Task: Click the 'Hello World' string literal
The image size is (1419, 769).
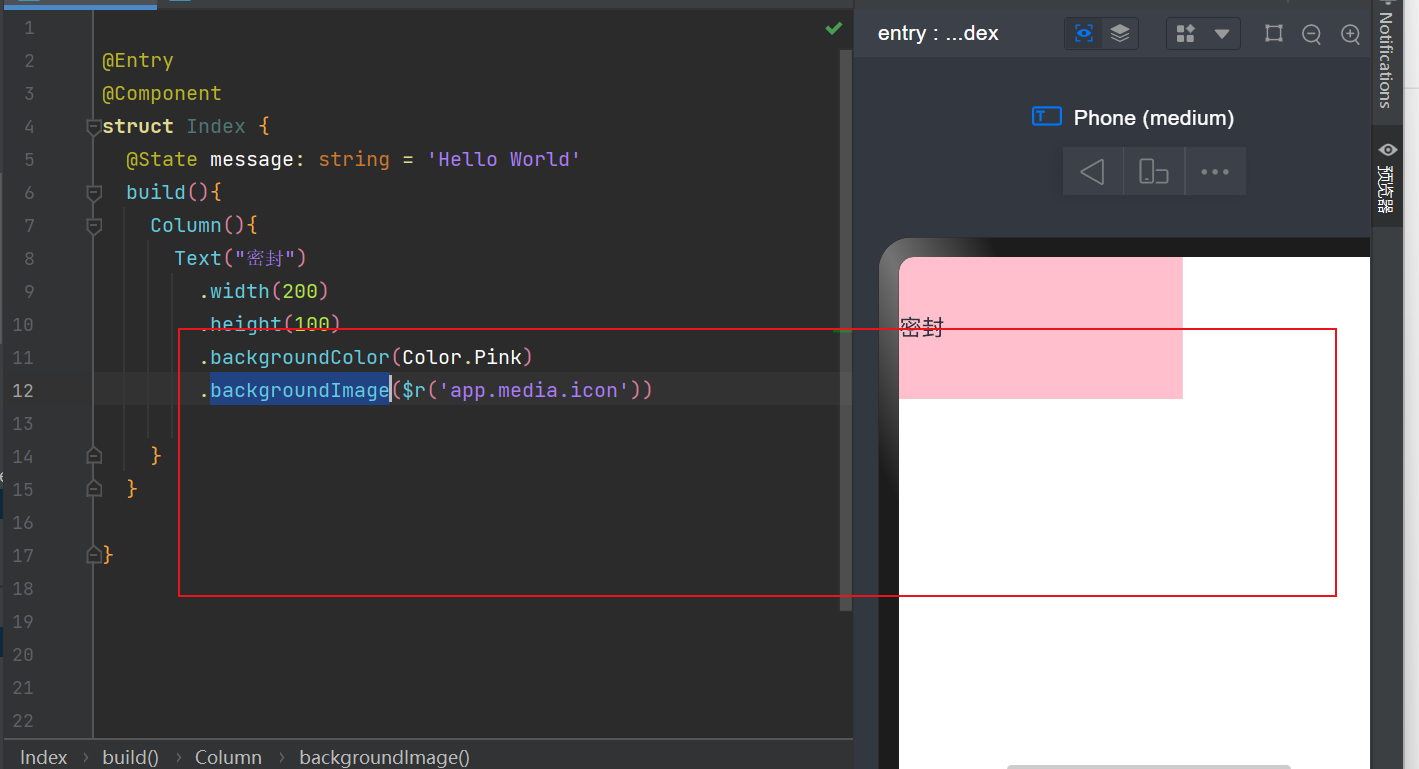Action: point(504,160)
